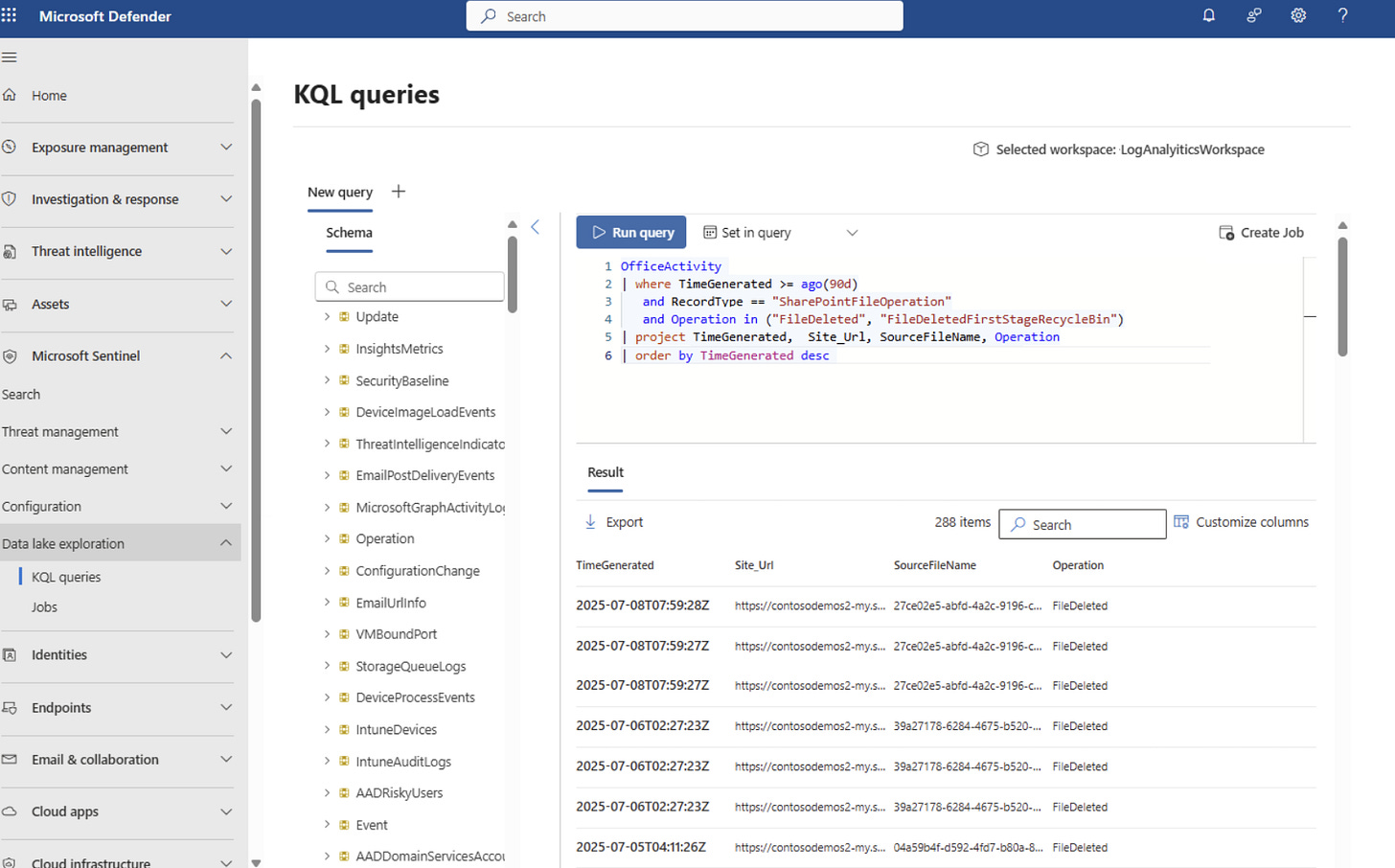
Task: Click the top Microsoft Defender search box
Action: coord(684,16)
